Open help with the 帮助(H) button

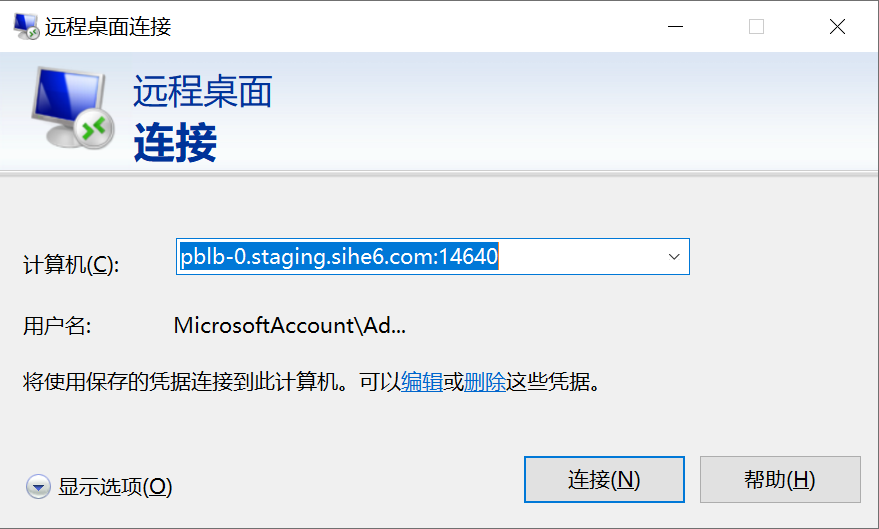(780, 480)
